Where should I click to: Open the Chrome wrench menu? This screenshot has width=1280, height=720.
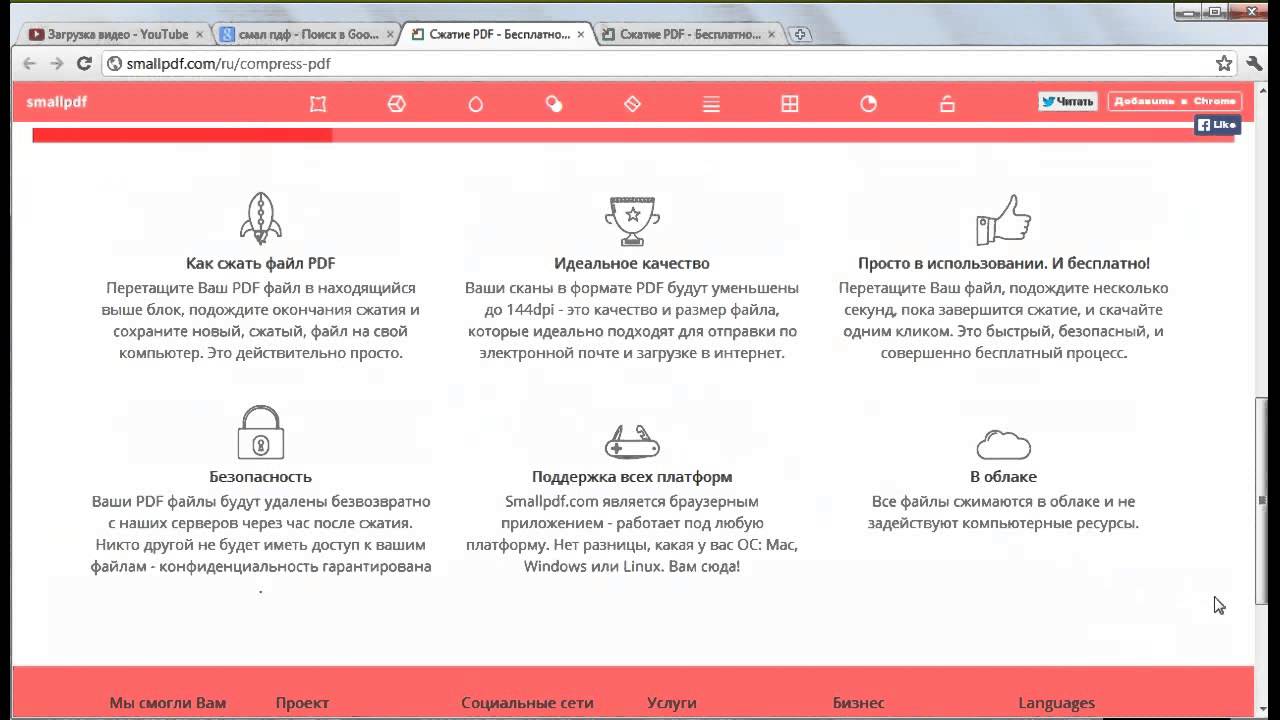tap(1255, 63)
